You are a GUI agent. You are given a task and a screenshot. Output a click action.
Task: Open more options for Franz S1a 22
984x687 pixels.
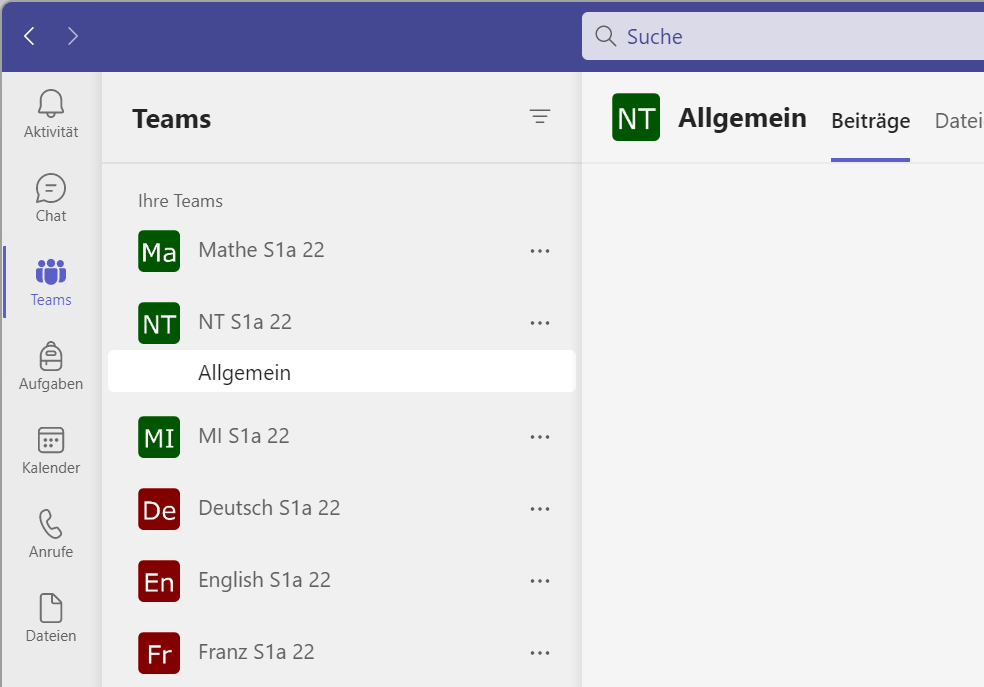[540, 653]
